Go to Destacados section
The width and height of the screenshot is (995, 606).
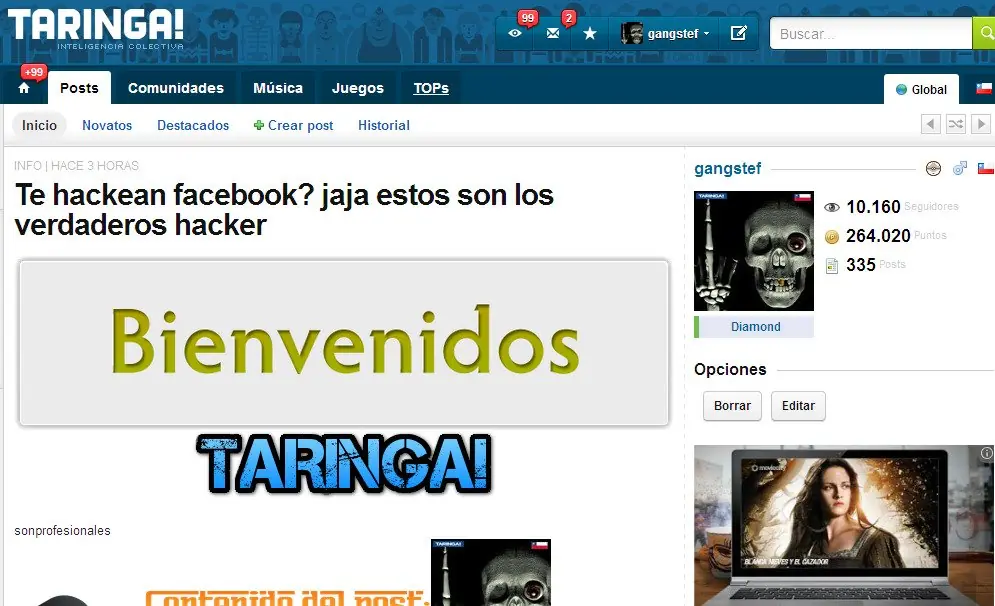tap(193, 125)
